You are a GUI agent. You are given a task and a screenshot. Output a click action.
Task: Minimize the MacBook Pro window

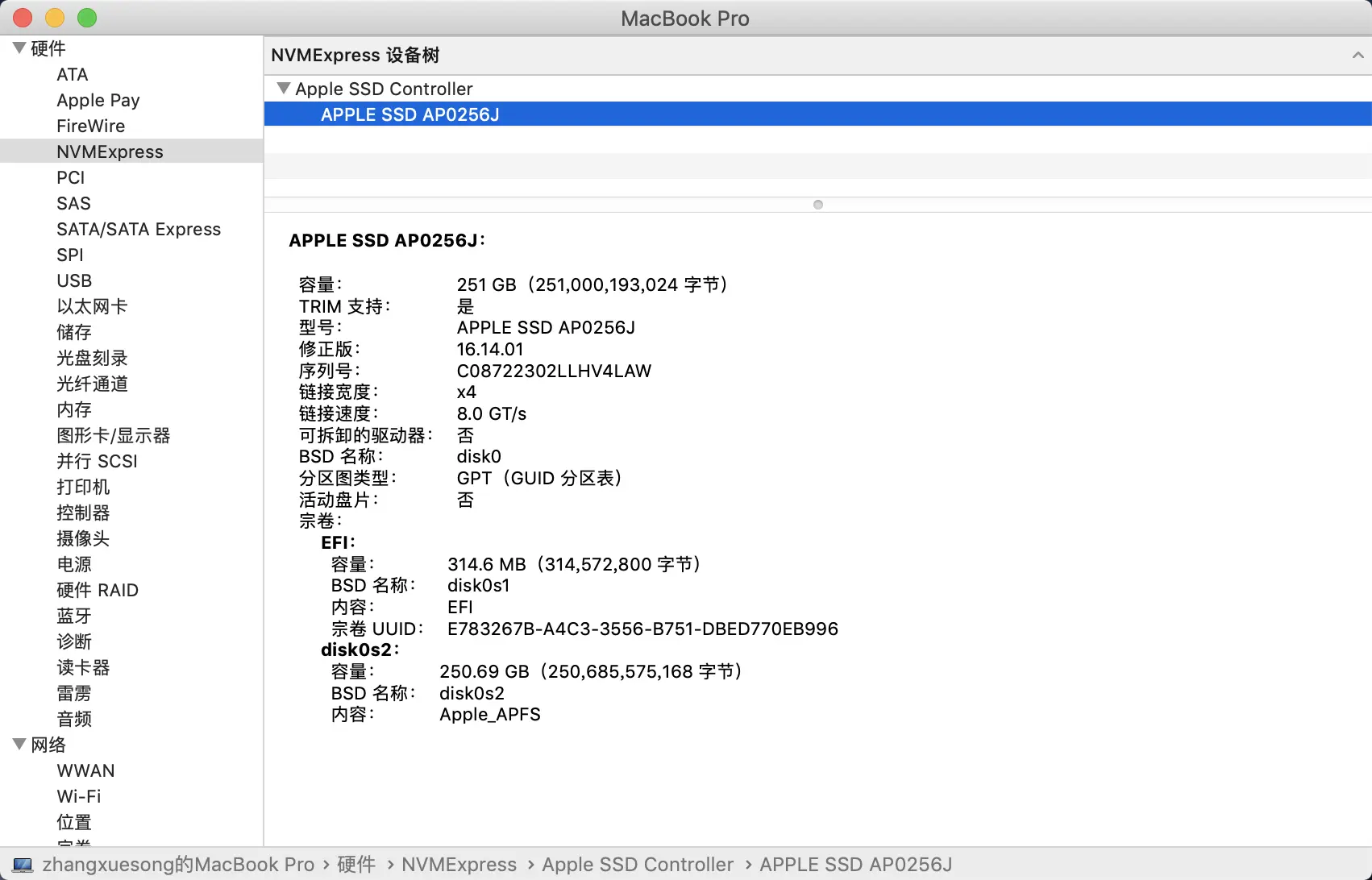pyautogui.click(x=55, y=18)
